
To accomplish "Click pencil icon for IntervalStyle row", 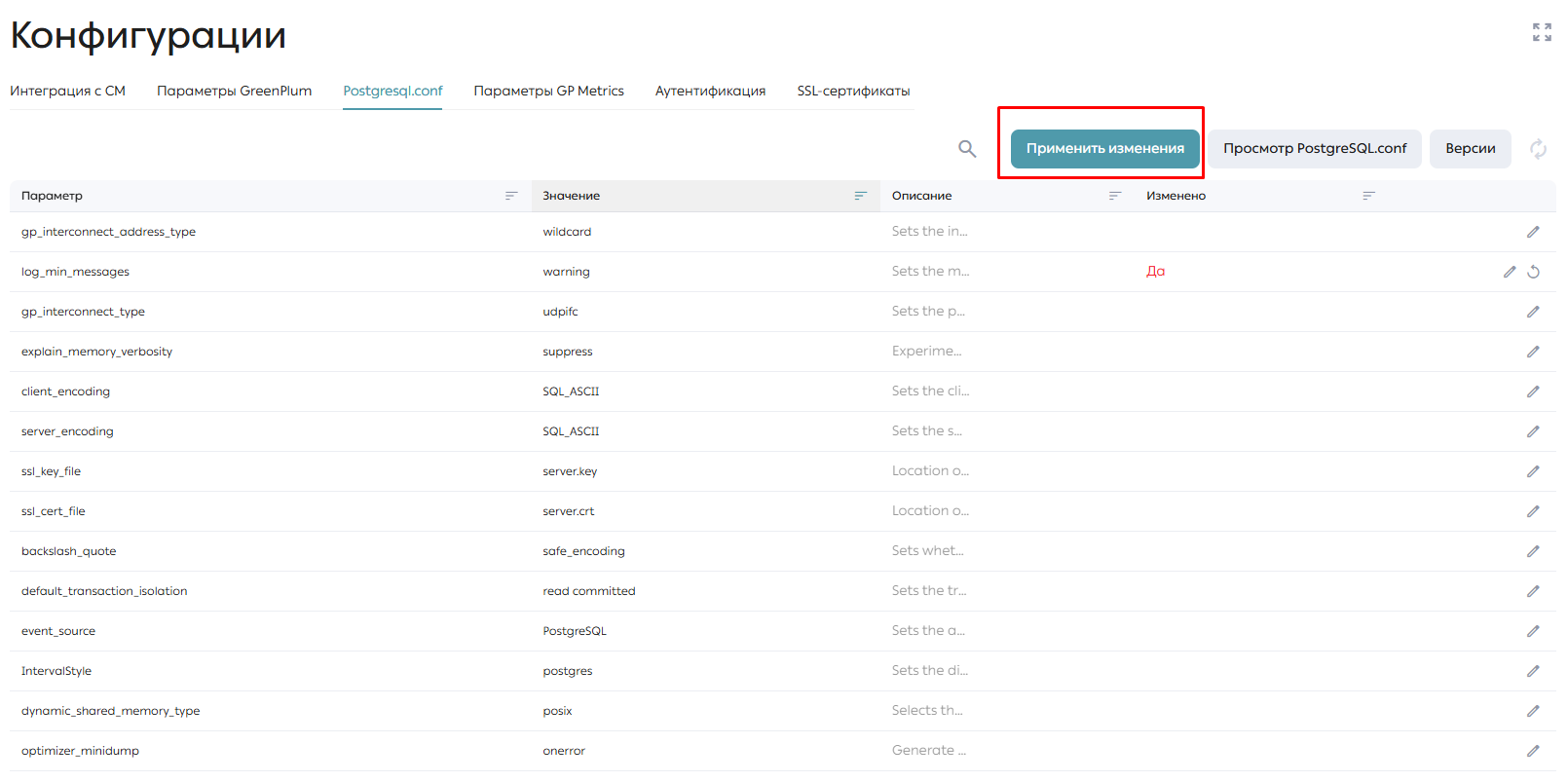I will click(1533, 671).
